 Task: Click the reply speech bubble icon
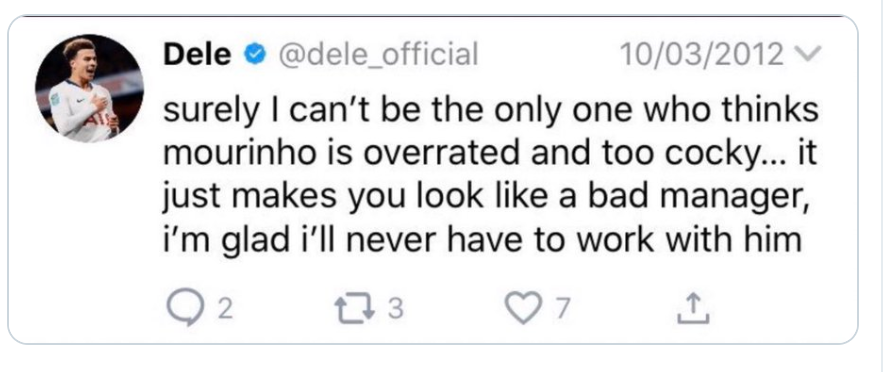pos(185,310)
